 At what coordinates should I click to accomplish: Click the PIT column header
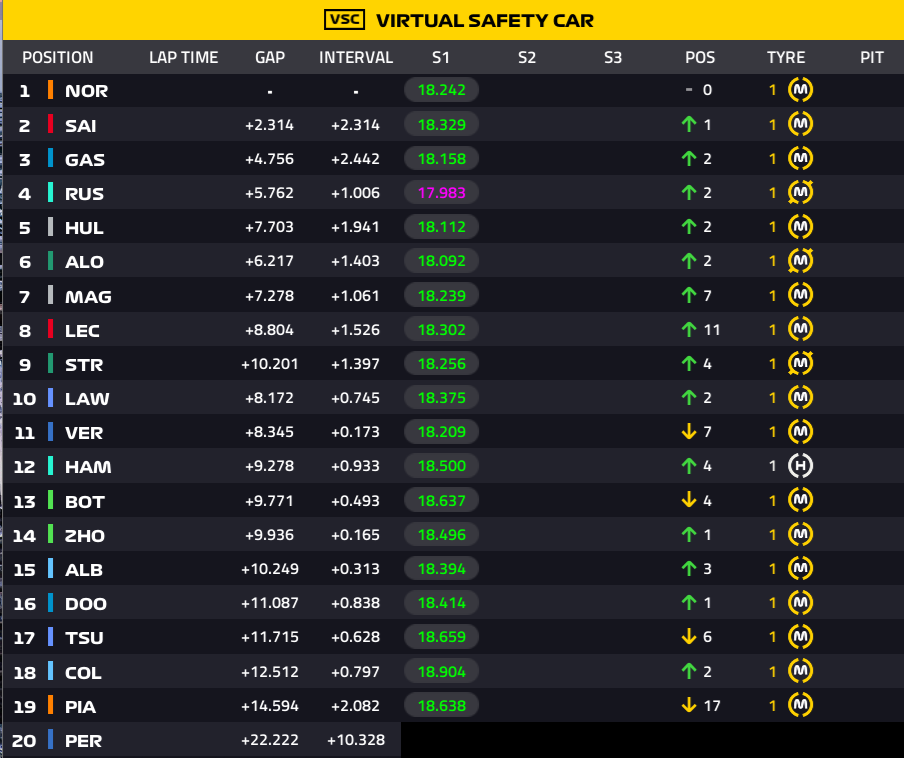[x=872, y=58]
